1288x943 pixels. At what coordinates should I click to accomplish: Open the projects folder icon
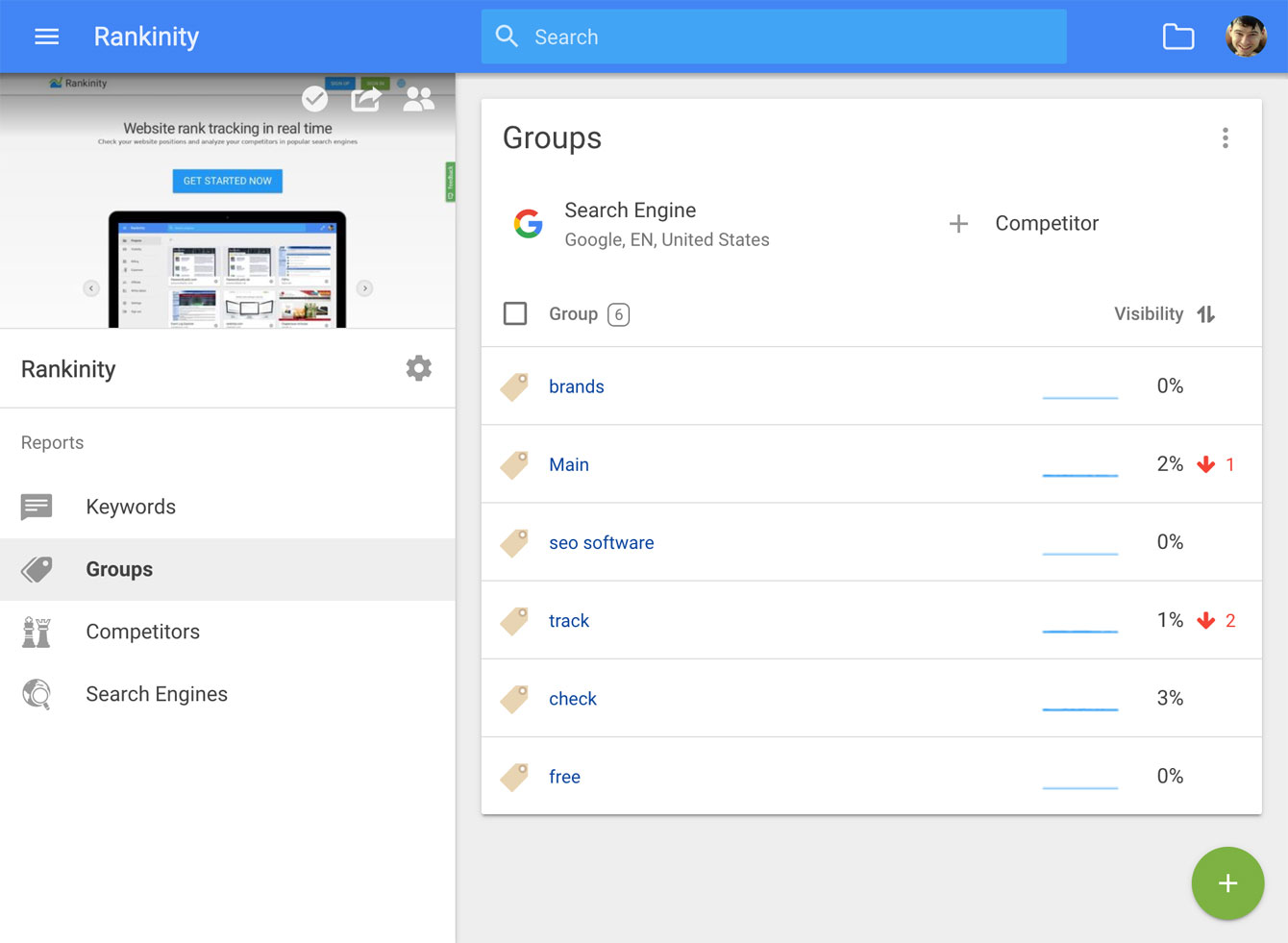(x=1178, y=37)
